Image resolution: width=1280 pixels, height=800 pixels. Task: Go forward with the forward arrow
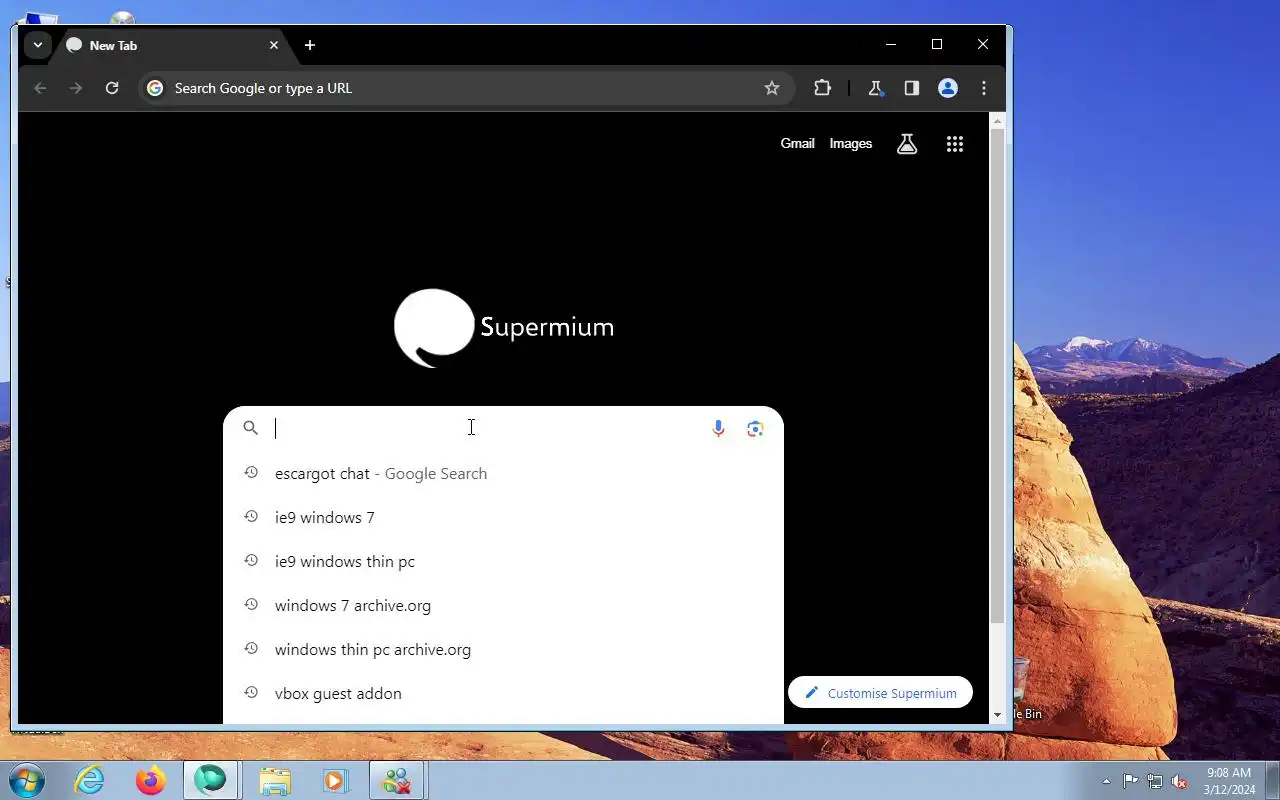(76, 88)
